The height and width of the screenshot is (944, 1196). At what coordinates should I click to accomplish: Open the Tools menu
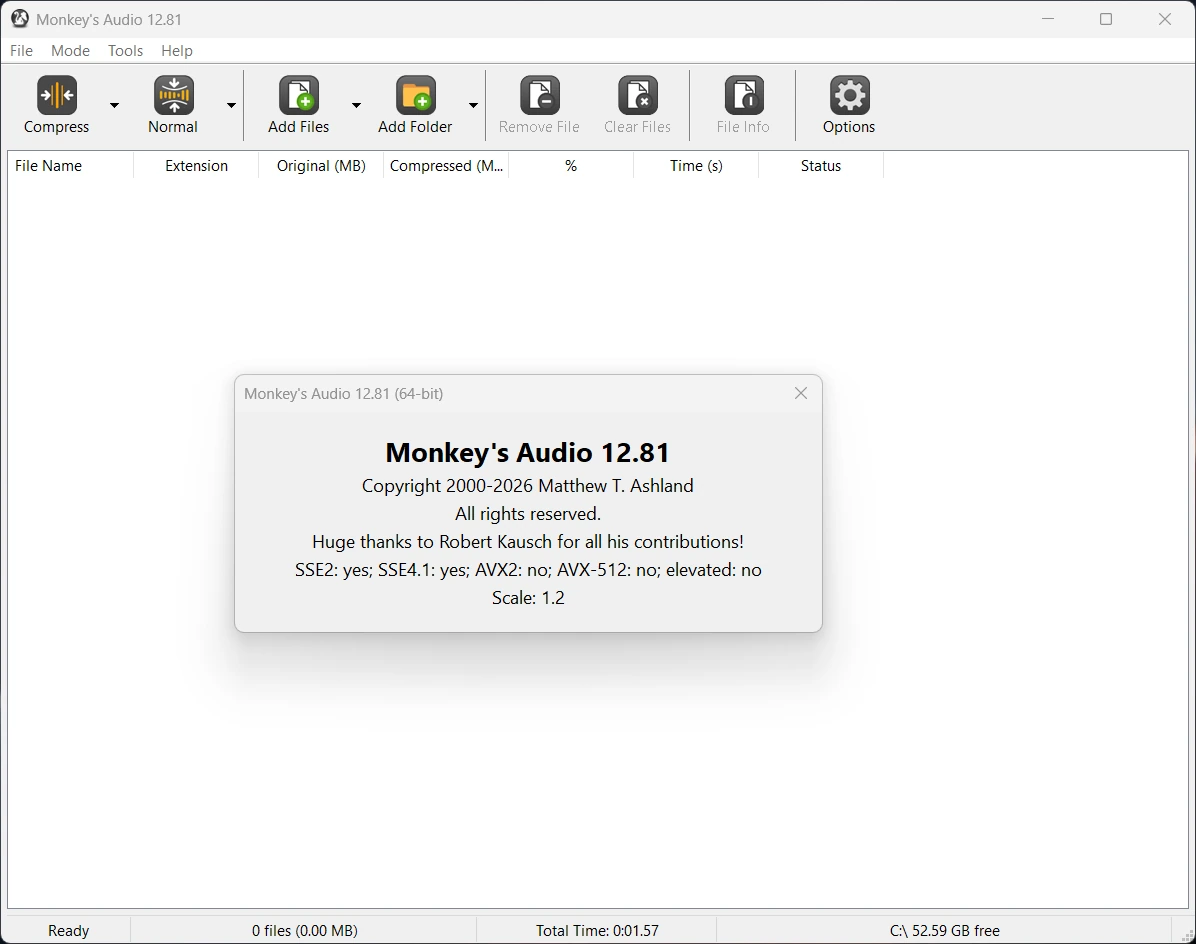pyautogui.click(x=125, y=50)
